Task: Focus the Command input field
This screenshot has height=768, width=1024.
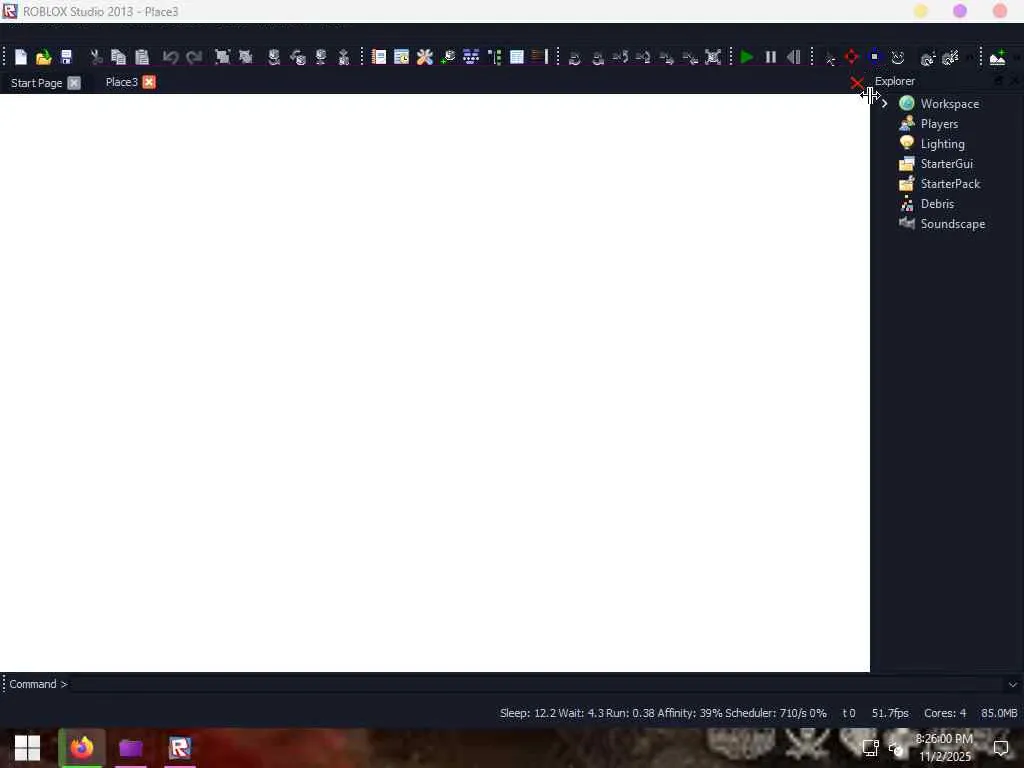Action: 536,684
